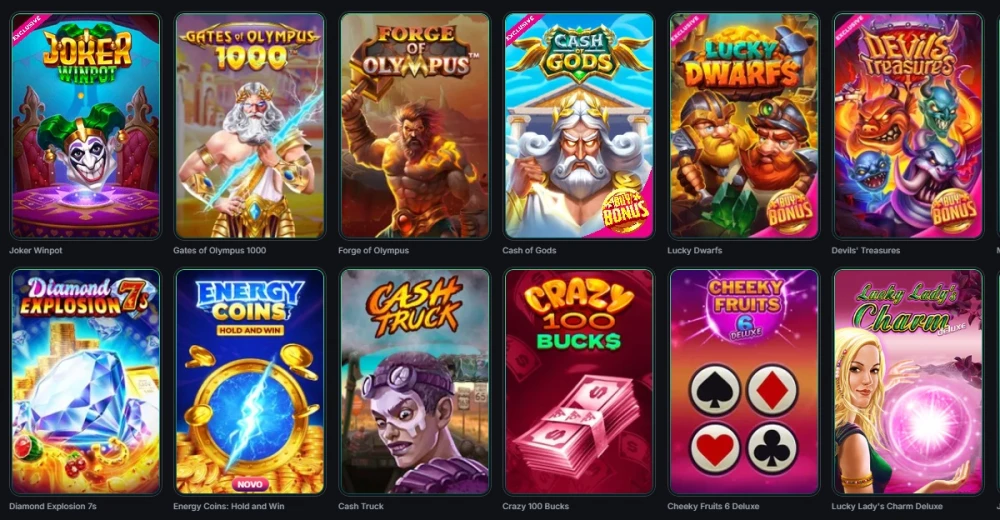Open the Diamond Explosion 7s game tile
The height and width of the screenshot is (520, 1000).
(x=85, y=382)
